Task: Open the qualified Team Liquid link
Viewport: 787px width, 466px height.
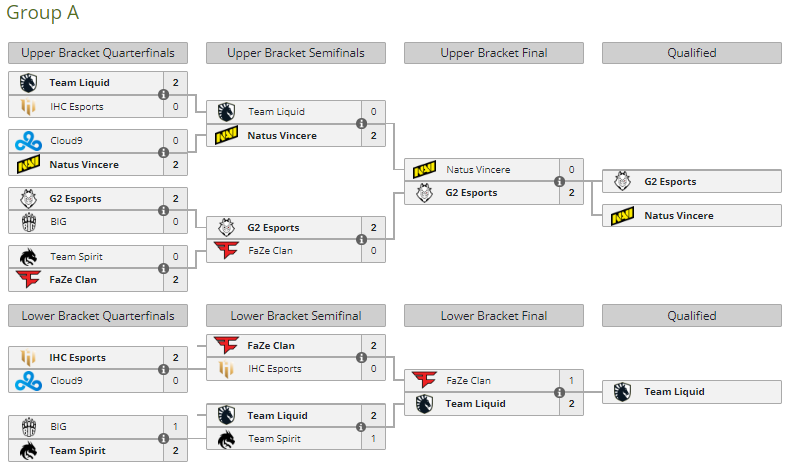Action: tap(674, 392)
